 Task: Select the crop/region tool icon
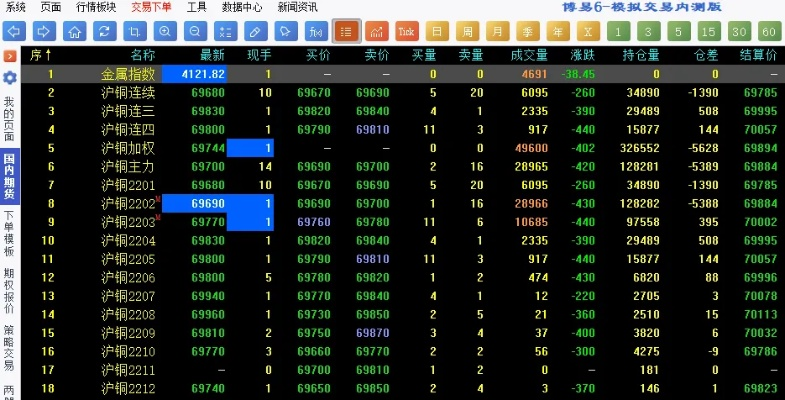[134, 31]
